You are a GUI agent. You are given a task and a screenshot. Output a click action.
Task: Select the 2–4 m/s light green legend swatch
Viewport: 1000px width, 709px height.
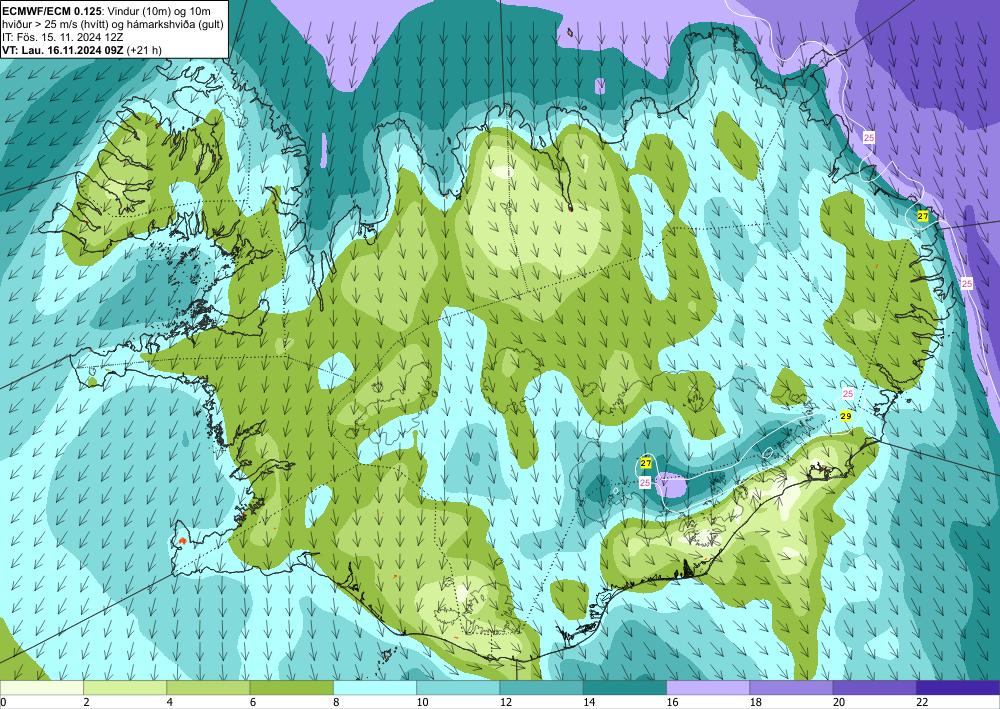coord(125,687)
